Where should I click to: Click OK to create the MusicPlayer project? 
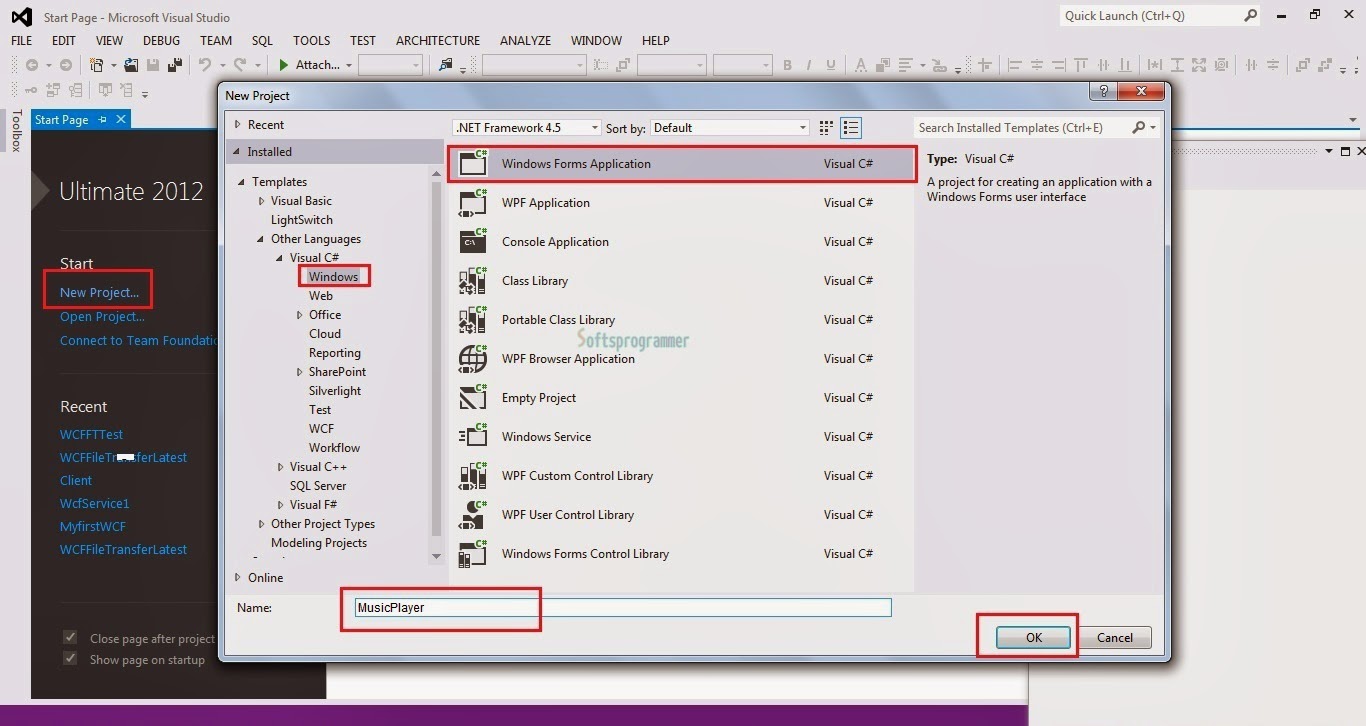1034,637
